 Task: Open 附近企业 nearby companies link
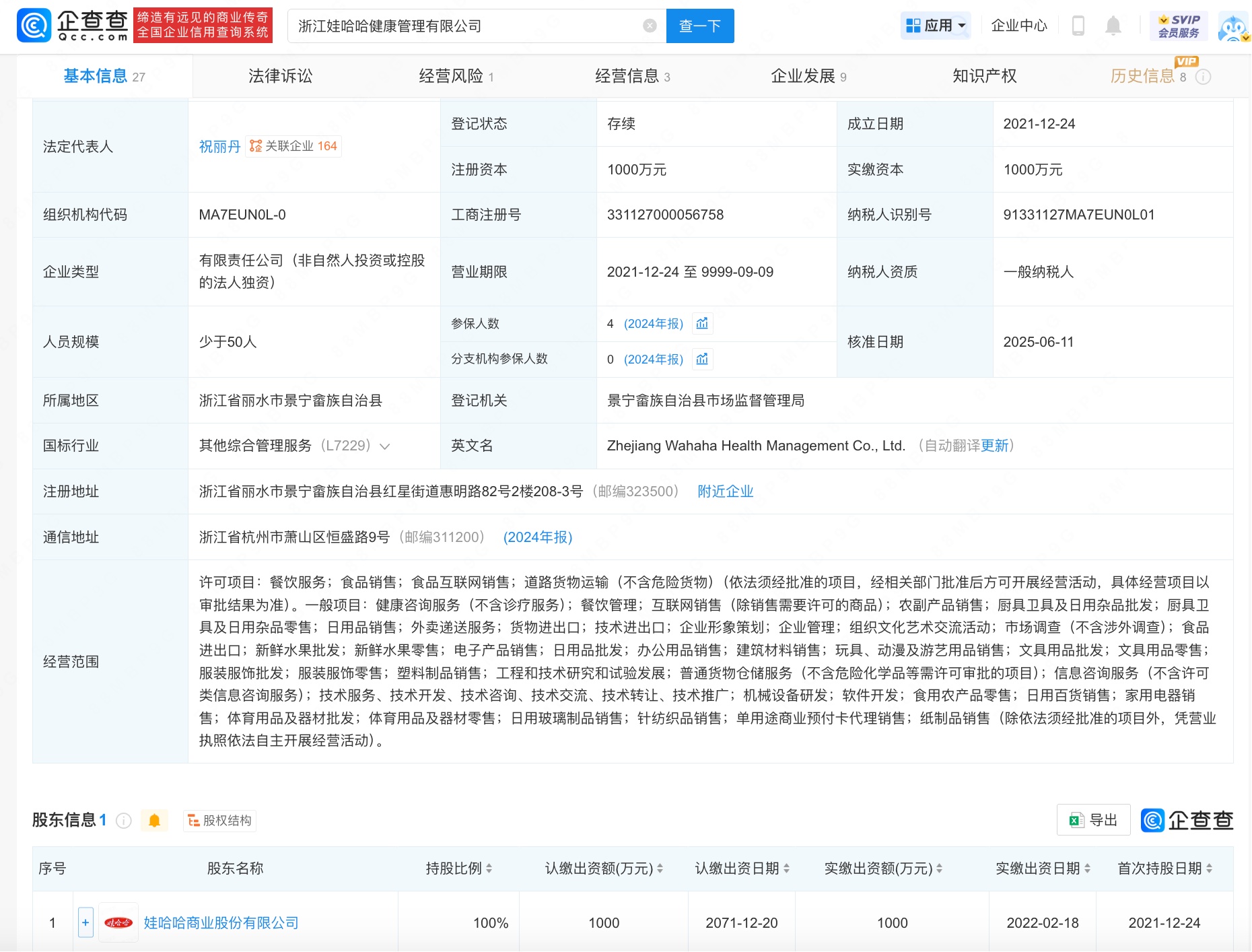point(726,491)
